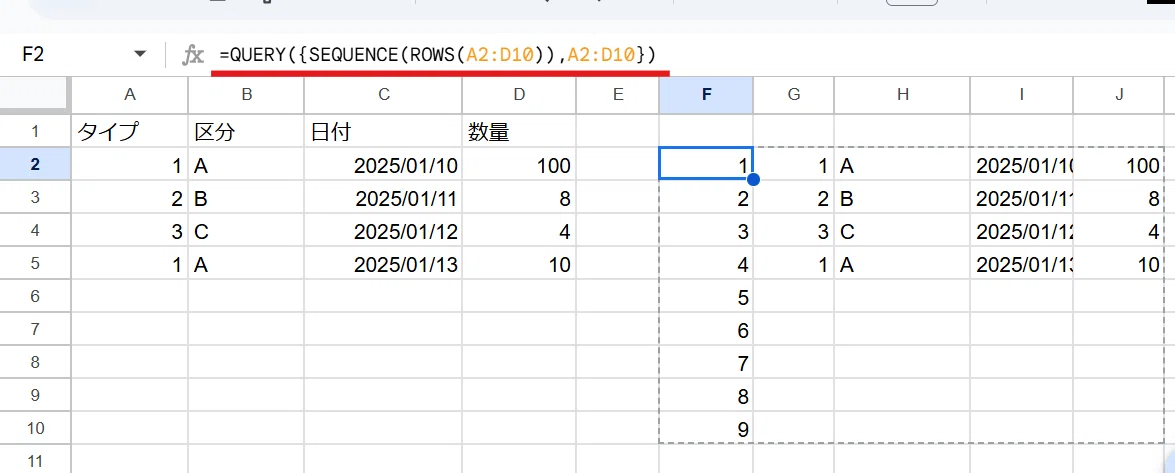This screenshot has height=473, width=1175.
Task: Click cell B3 containing B
Action: coord(246,197)
